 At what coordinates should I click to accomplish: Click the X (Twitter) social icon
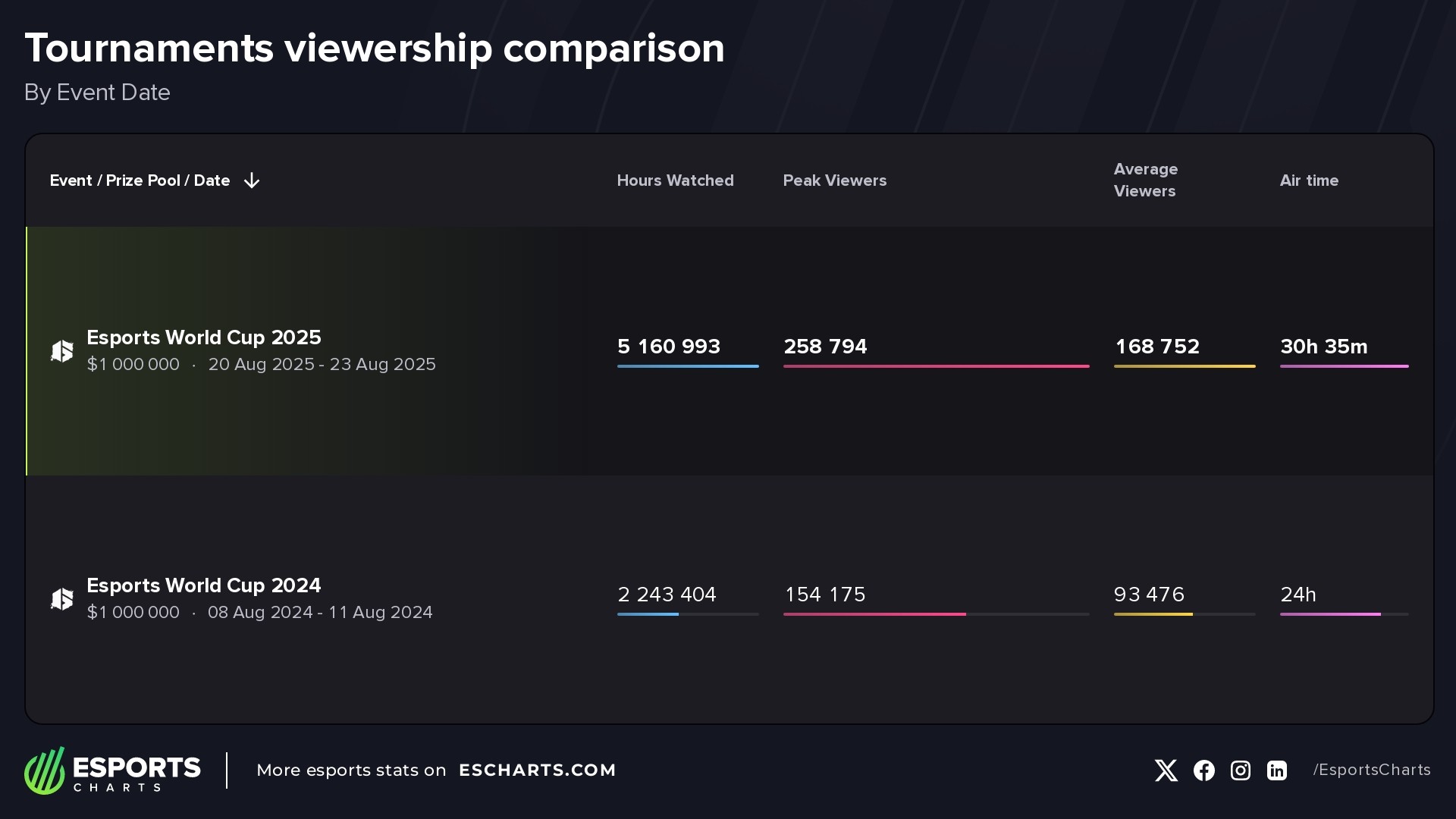1166,770
